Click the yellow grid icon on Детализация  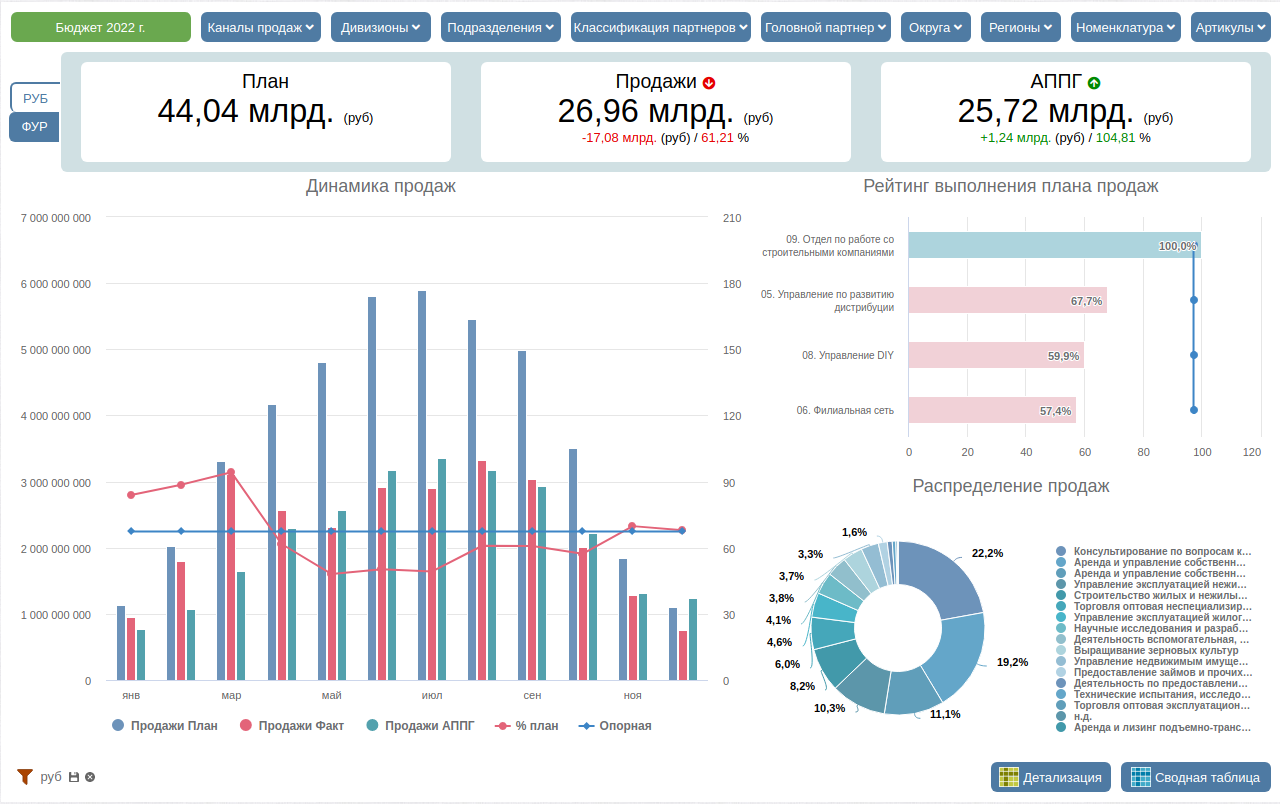(x=1009, y=777)
